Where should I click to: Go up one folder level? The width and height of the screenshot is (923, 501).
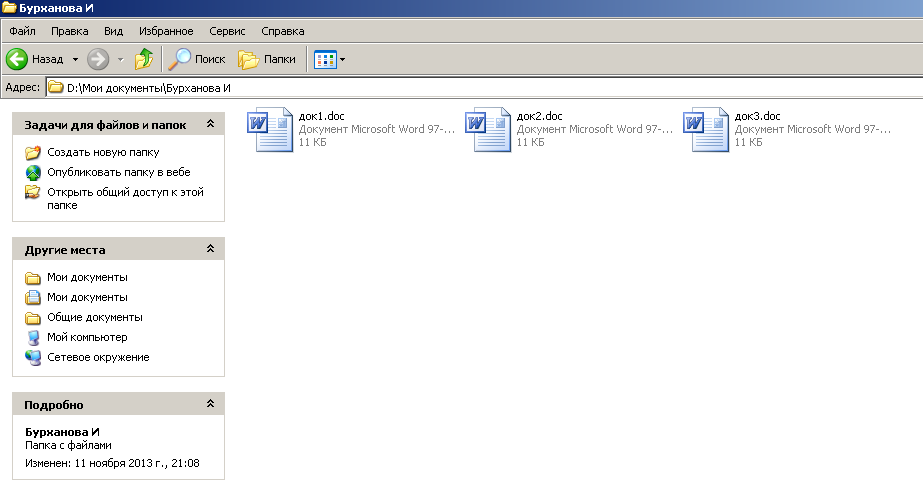pos(144,59)
